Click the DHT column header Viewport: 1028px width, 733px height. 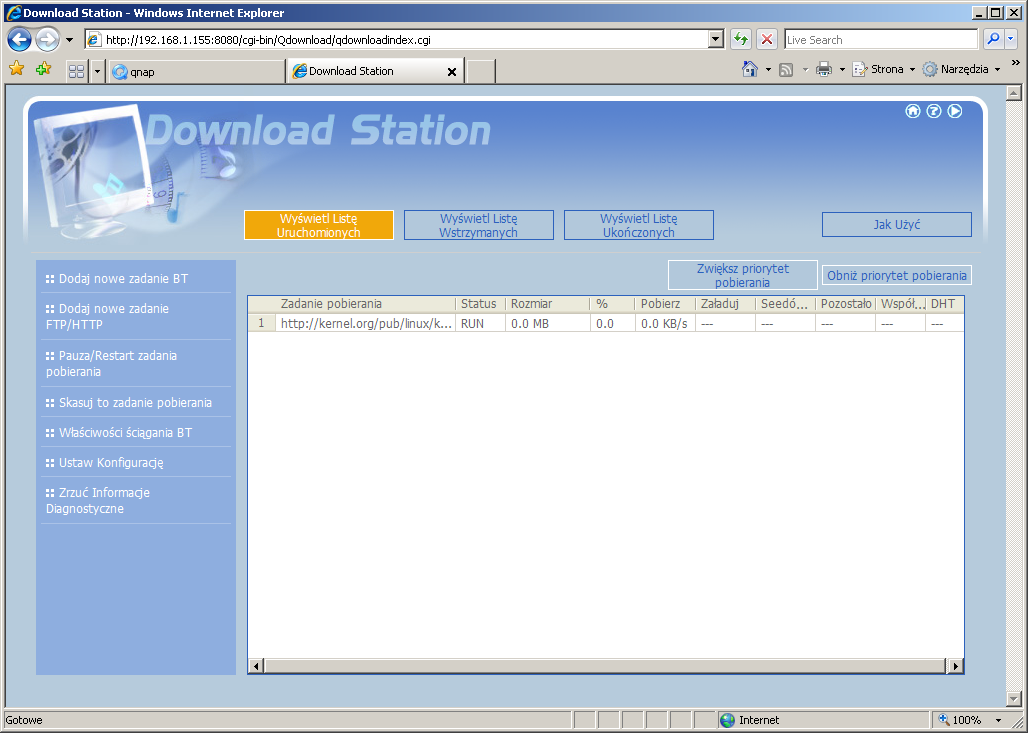(x=944, y=304)
